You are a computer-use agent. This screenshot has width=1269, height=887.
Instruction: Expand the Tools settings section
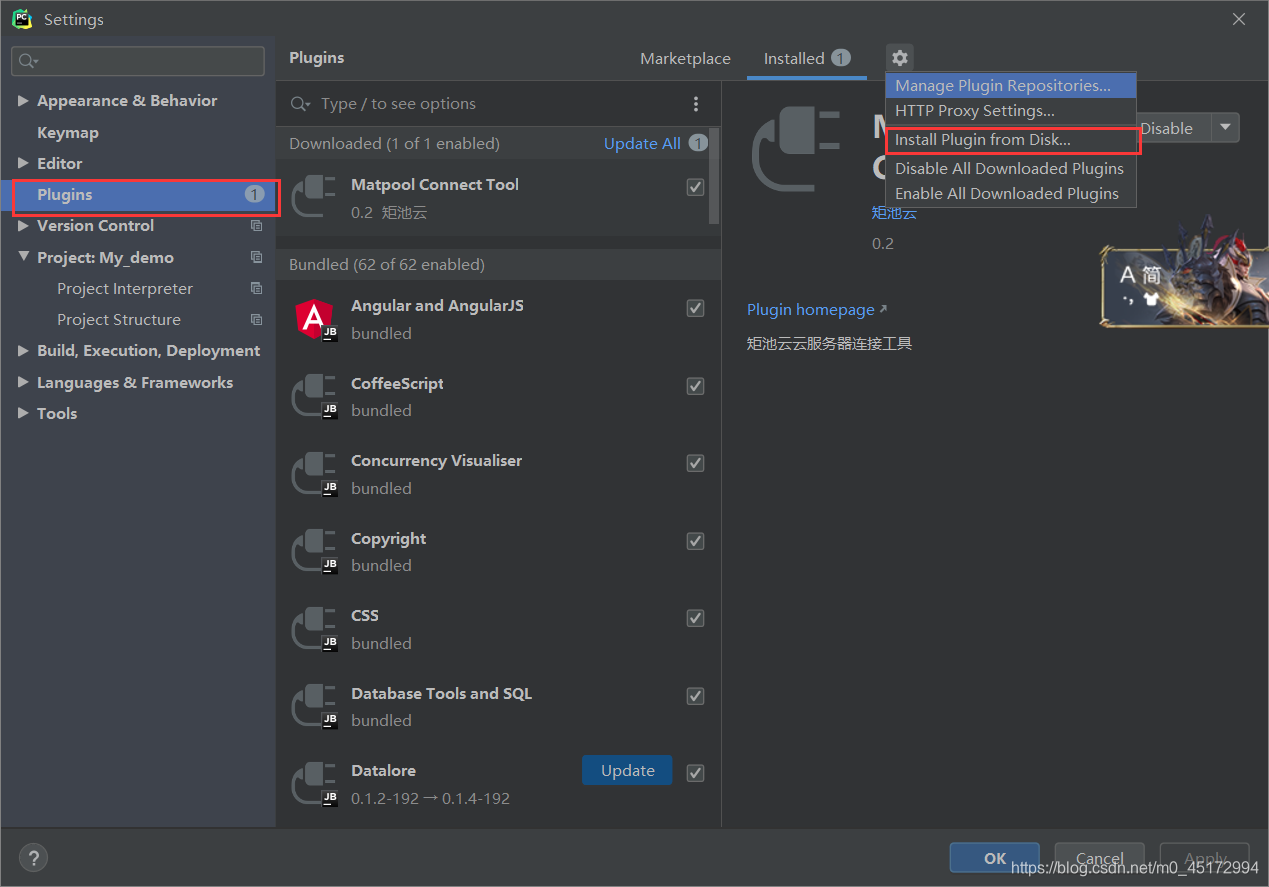[23, 413]
